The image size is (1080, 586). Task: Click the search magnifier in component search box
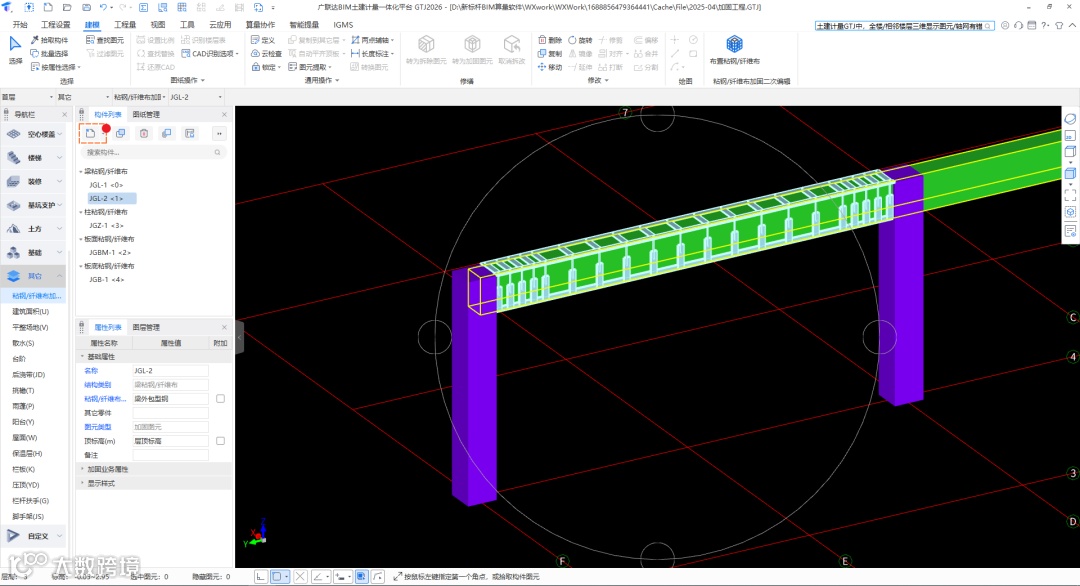tap(218, 152)
